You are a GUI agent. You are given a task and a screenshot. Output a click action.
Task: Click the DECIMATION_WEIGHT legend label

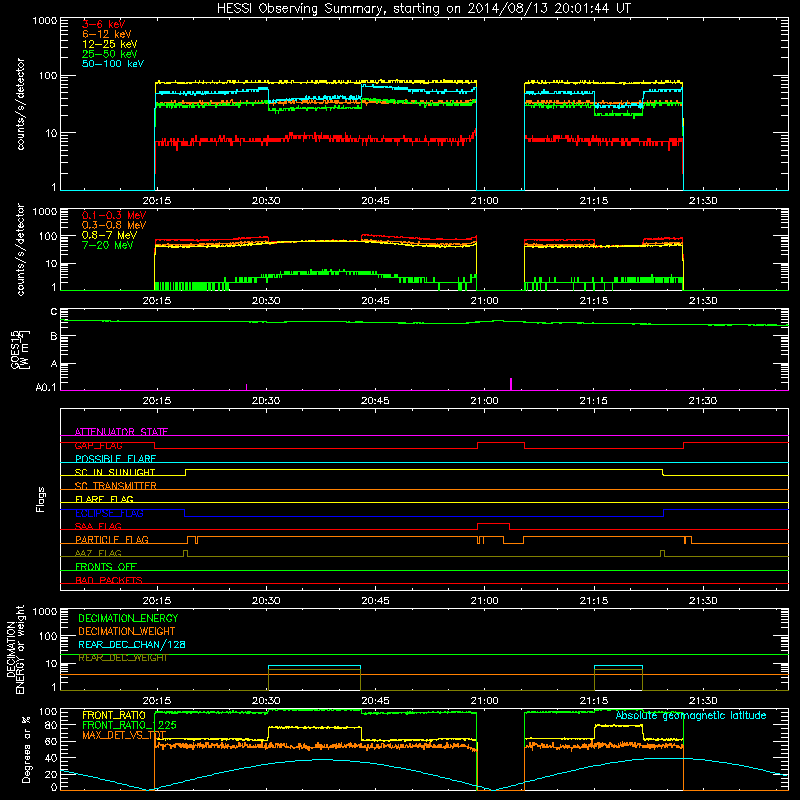tap(127, 631)
